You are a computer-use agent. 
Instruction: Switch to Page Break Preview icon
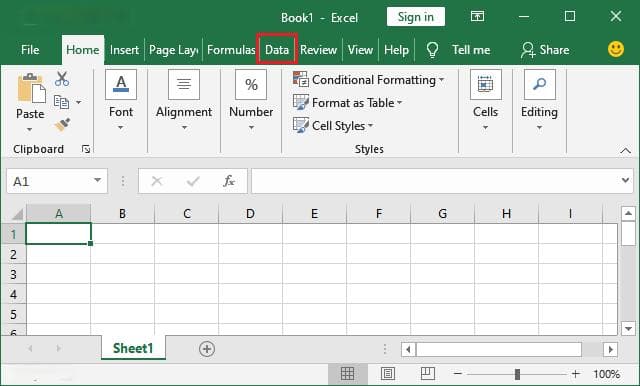tap(427, 374)
